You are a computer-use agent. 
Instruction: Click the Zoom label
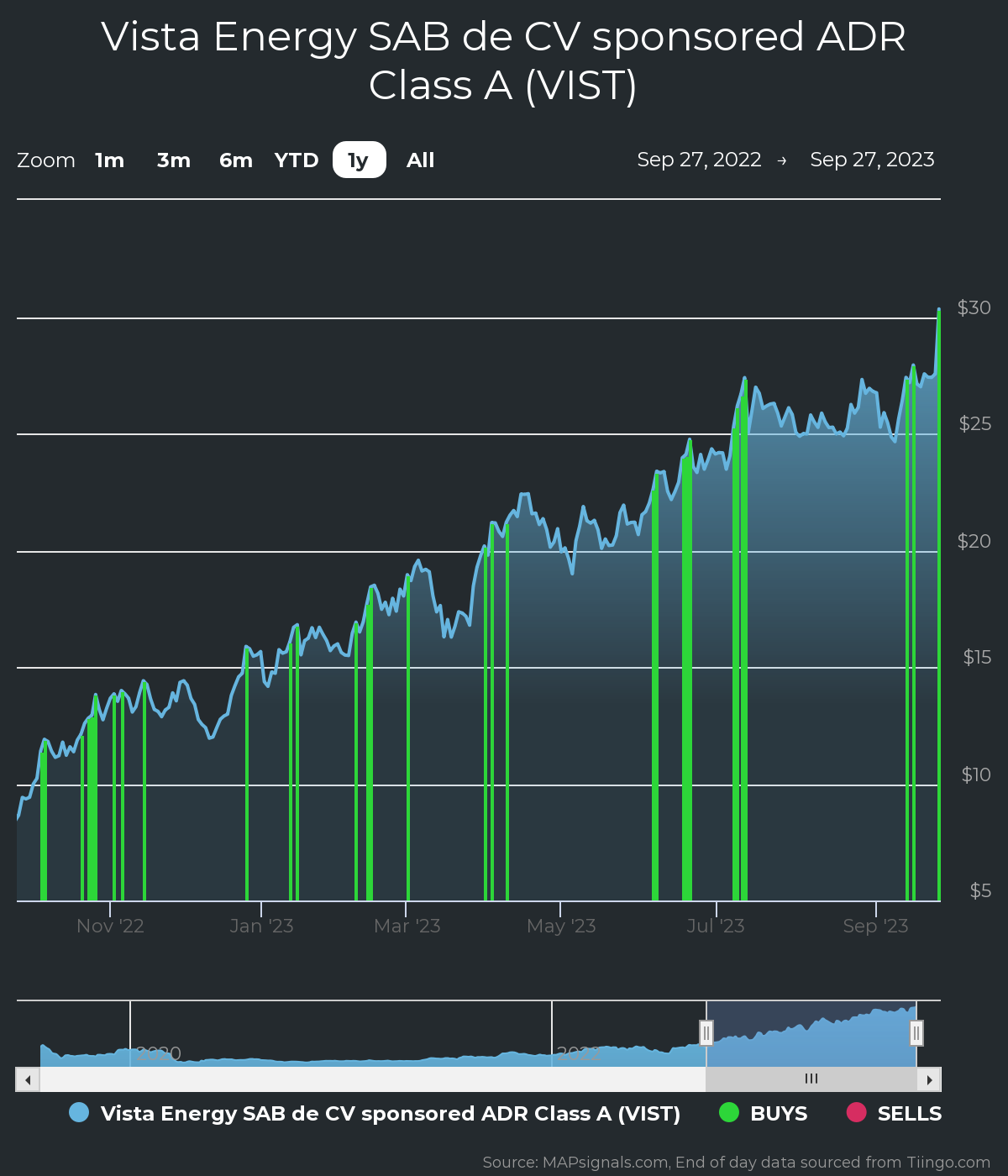click(46, 160)
